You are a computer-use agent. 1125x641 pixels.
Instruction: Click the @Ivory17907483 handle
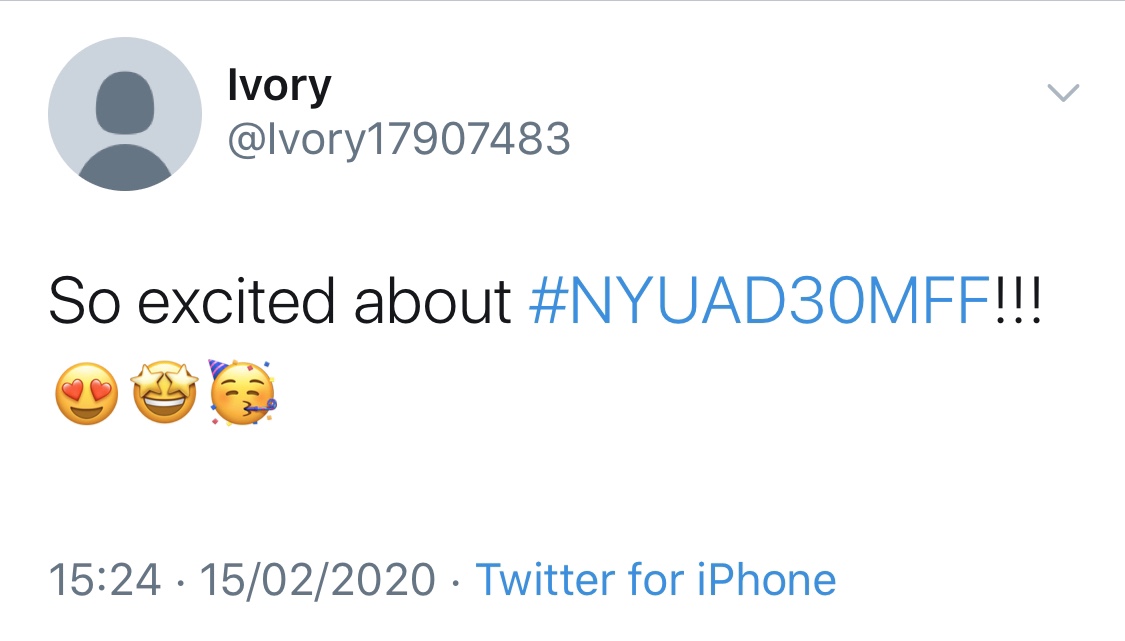click(x=399, y=140)
